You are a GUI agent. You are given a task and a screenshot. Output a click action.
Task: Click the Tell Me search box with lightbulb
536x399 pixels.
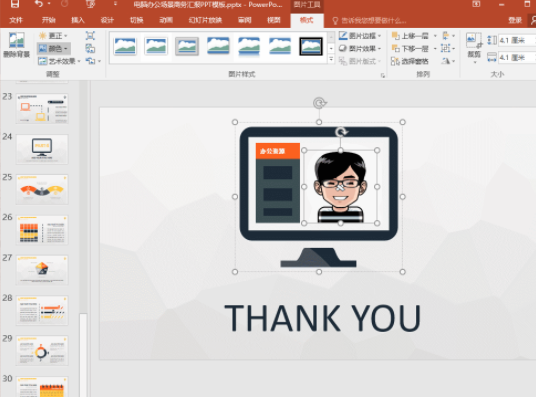coord(369,21)
